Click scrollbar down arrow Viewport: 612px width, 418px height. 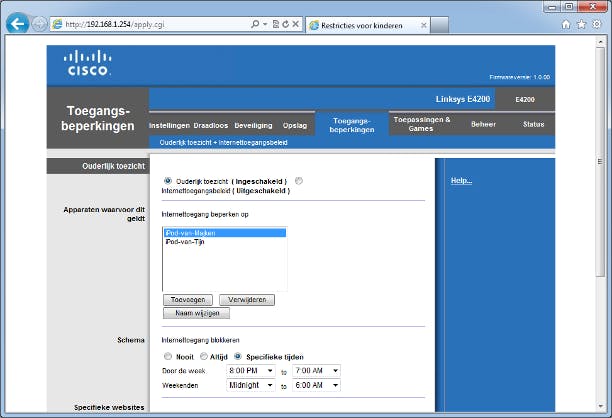600,406
